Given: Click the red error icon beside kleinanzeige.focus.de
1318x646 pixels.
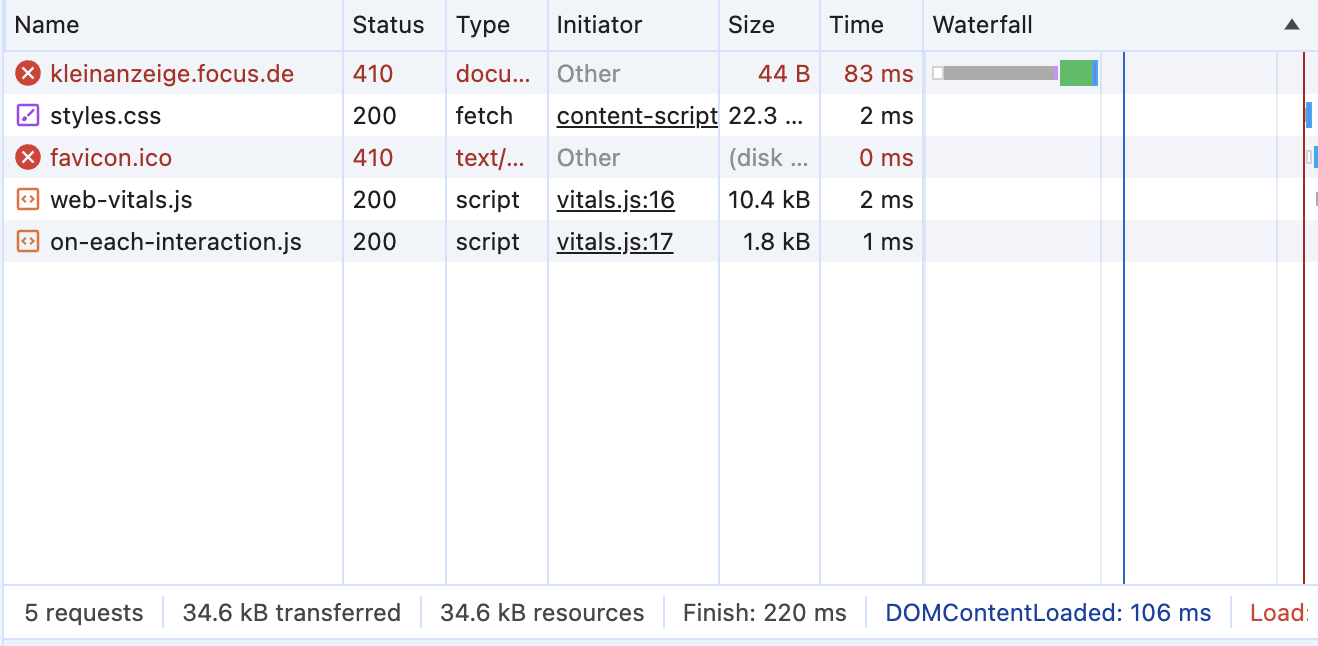Looking at the screenshot, I should click(28, 74).
